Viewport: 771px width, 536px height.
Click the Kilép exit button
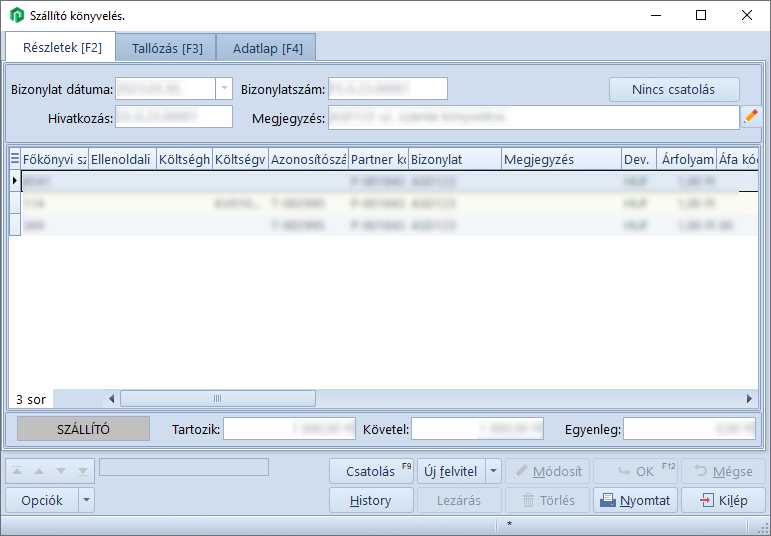[723, 500]
